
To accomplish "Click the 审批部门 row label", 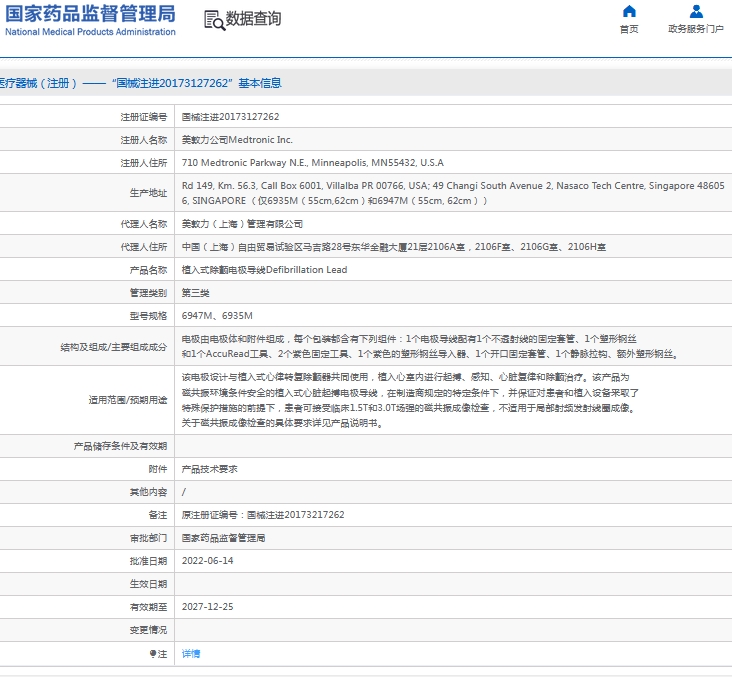I will pyautogui.click(x=148, y=538).
